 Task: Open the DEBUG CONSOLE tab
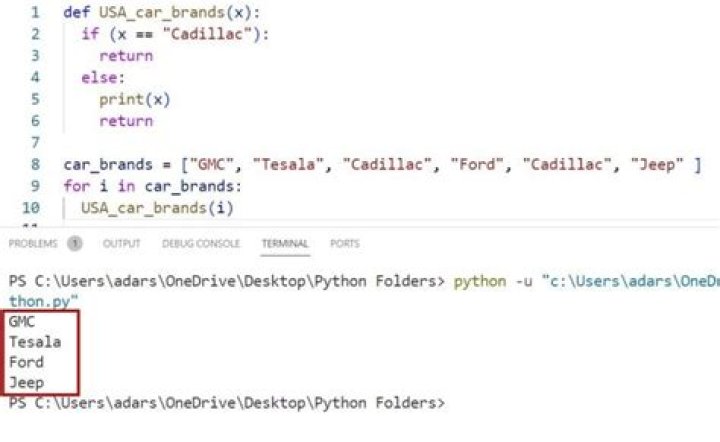pyautogui.click(x=201, y=243)
